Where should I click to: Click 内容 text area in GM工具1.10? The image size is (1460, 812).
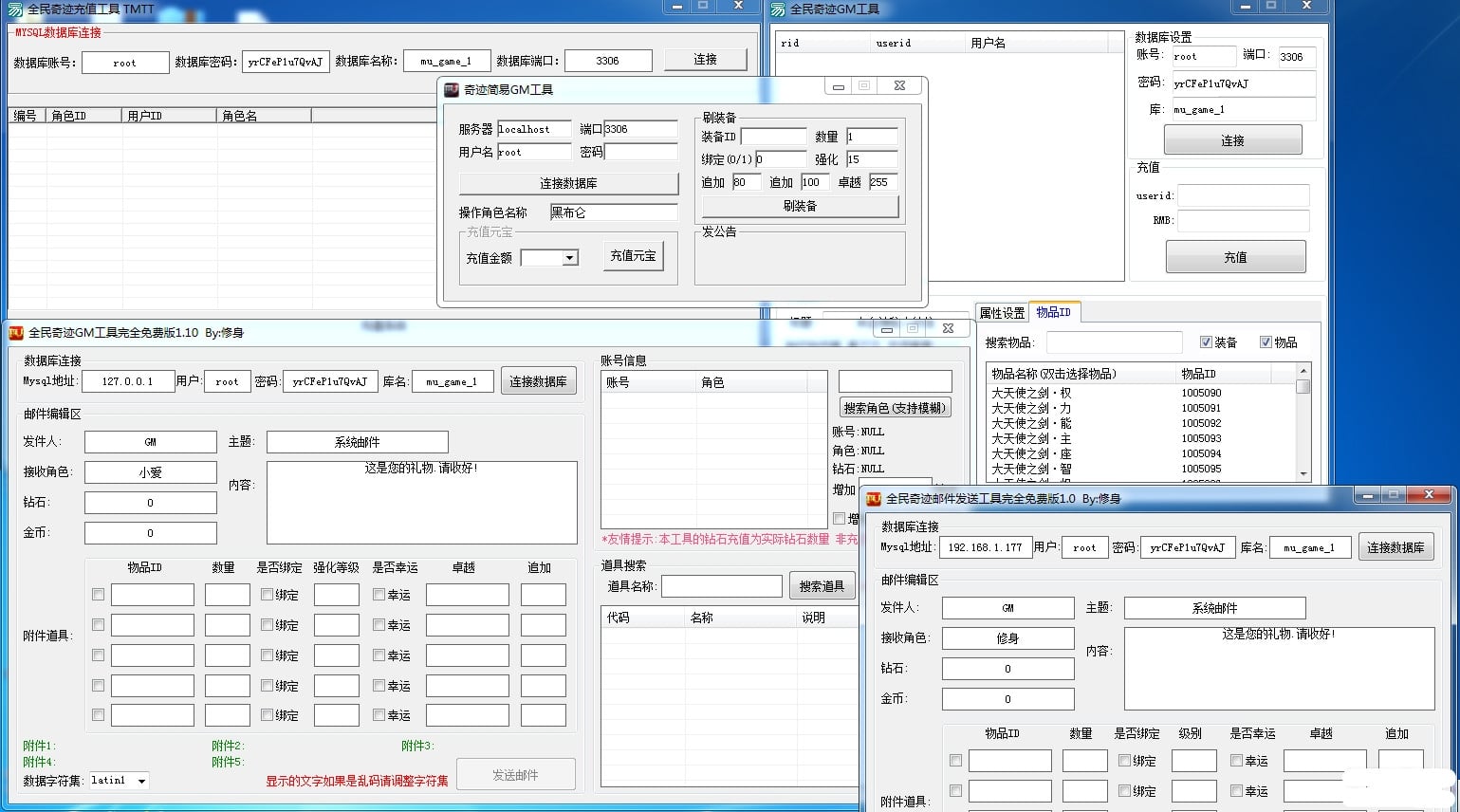tap(421, 503)
